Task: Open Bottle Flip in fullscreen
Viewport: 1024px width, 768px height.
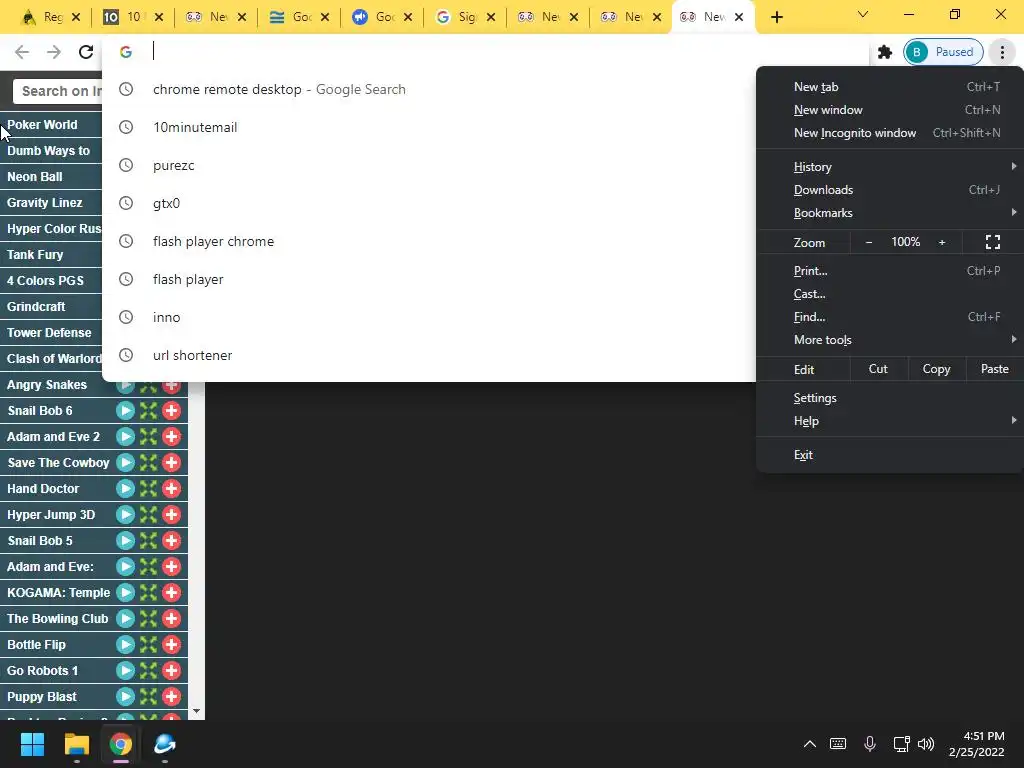Action: (x=149, y=645)
